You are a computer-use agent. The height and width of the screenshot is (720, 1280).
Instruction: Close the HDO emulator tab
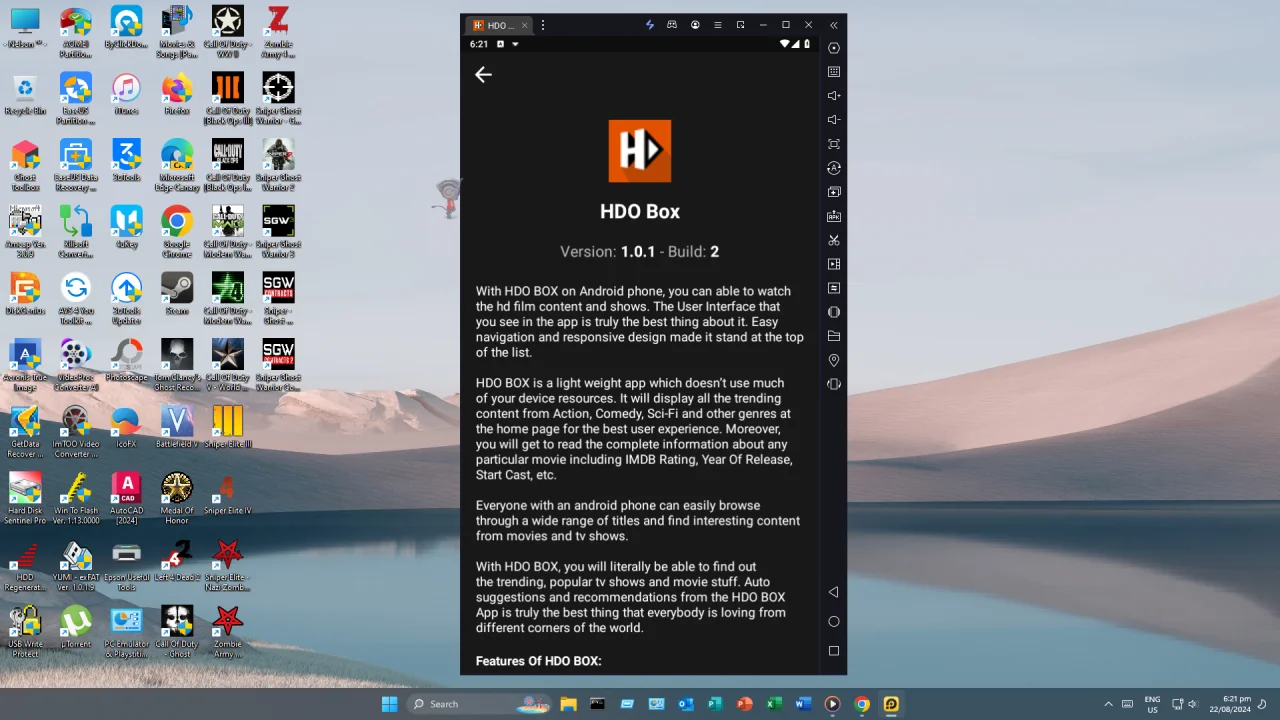pos(524,25)
